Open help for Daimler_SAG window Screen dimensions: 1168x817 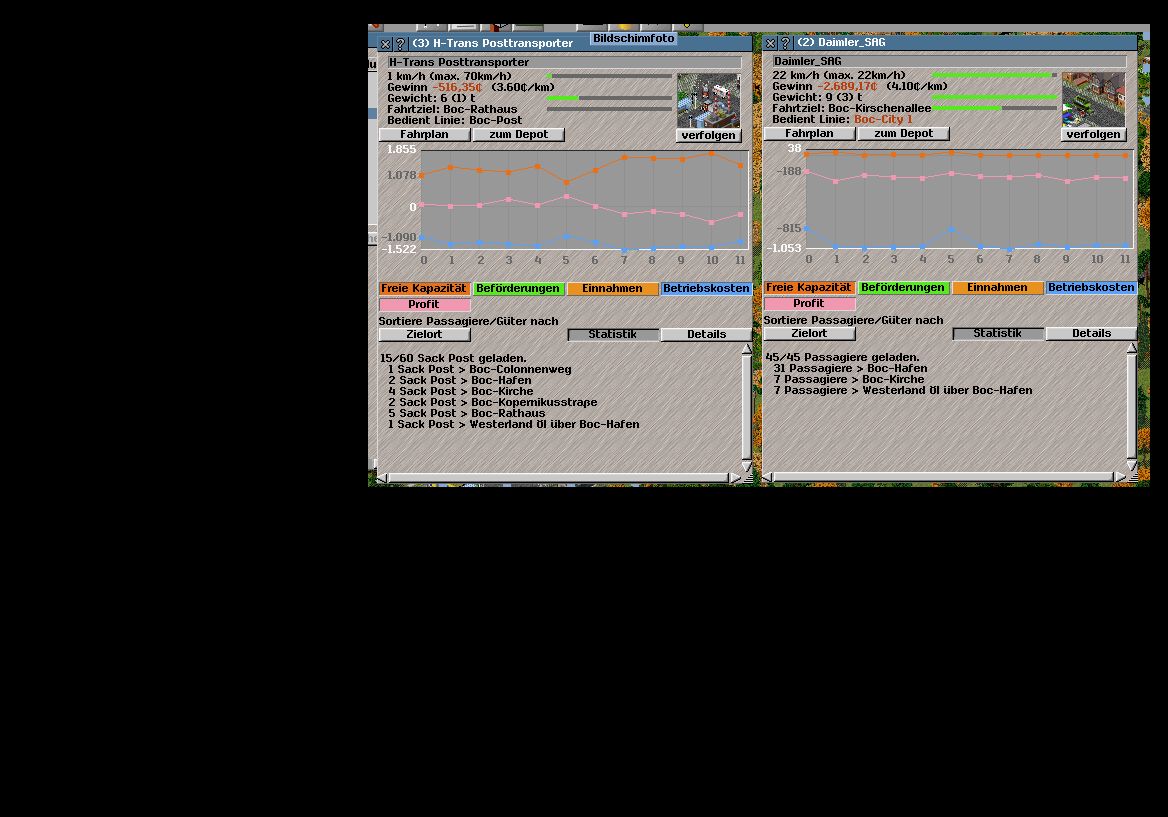click(785, 43)
